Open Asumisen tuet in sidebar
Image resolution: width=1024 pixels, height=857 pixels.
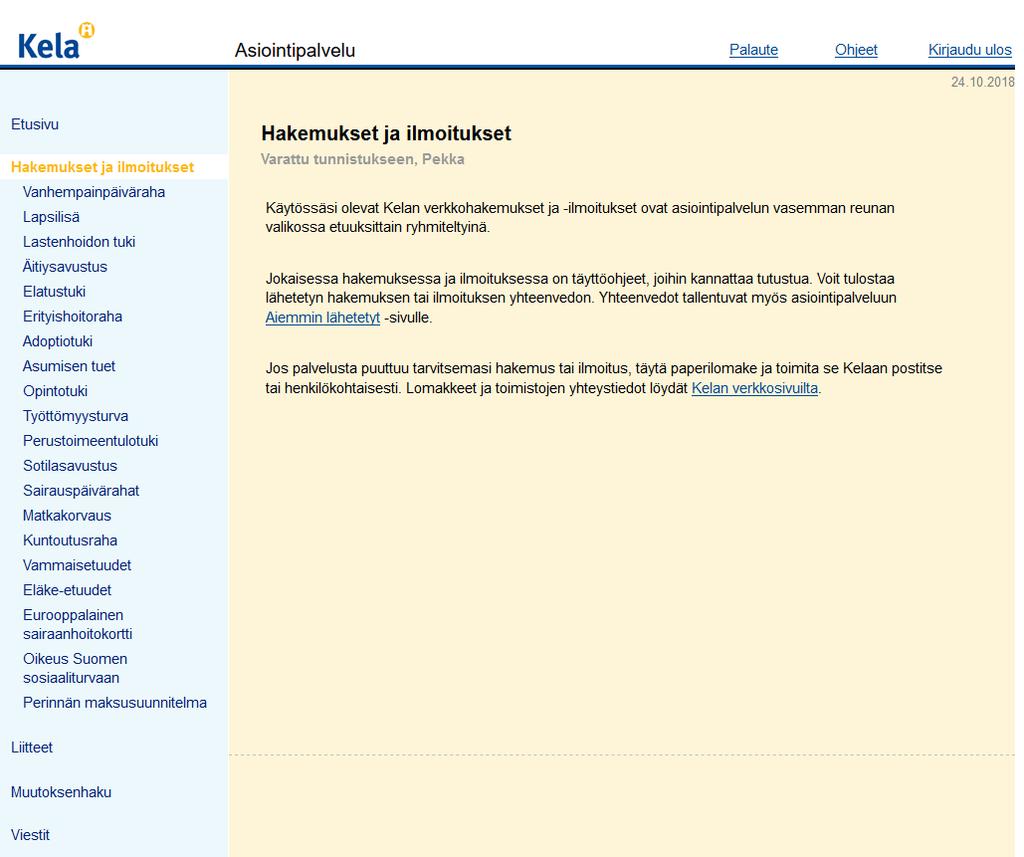pyautogui.click(x=69, y=366)
